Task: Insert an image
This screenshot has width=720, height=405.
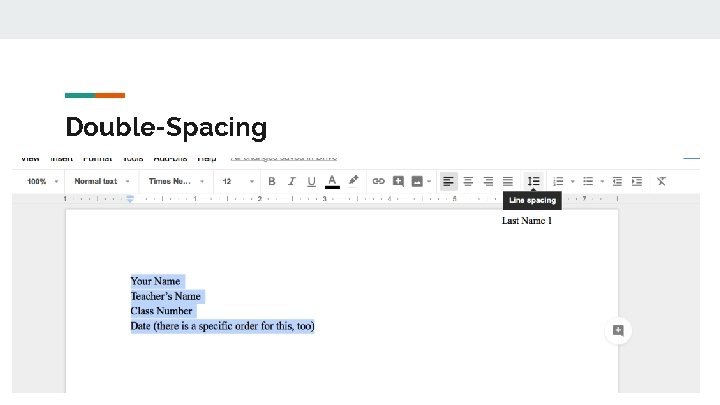Action: click(x=417, y=181)
